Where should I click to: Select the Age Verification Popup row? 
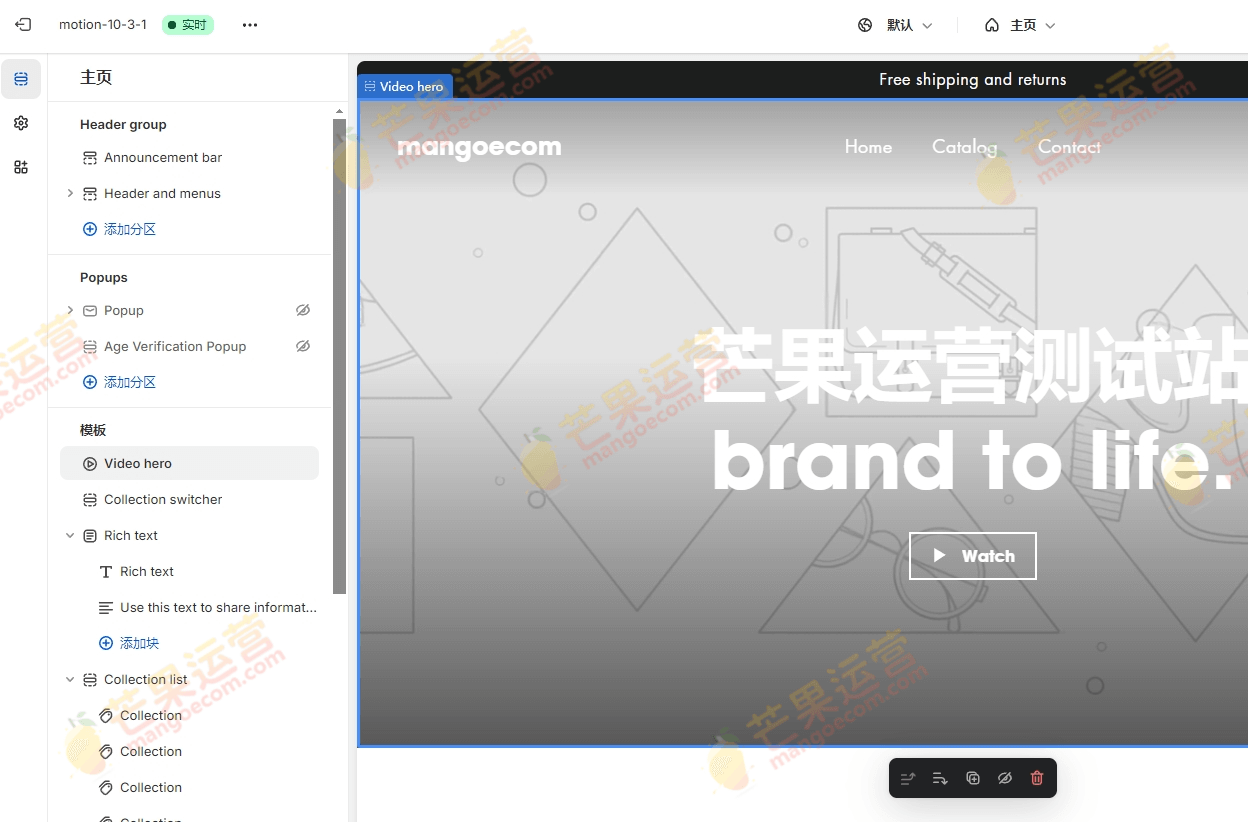(189, 347)
